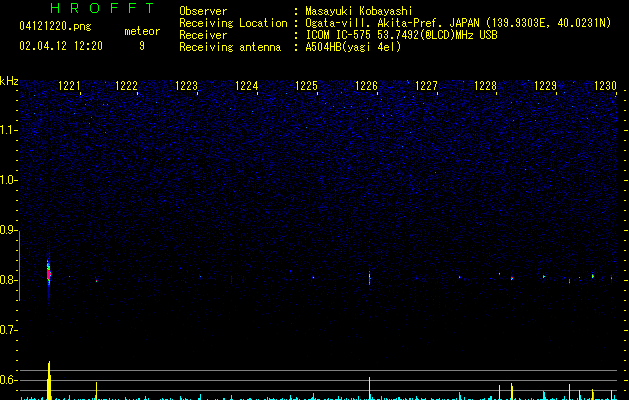Click the 0.6 kHz frequency label

tap(8, 380)
